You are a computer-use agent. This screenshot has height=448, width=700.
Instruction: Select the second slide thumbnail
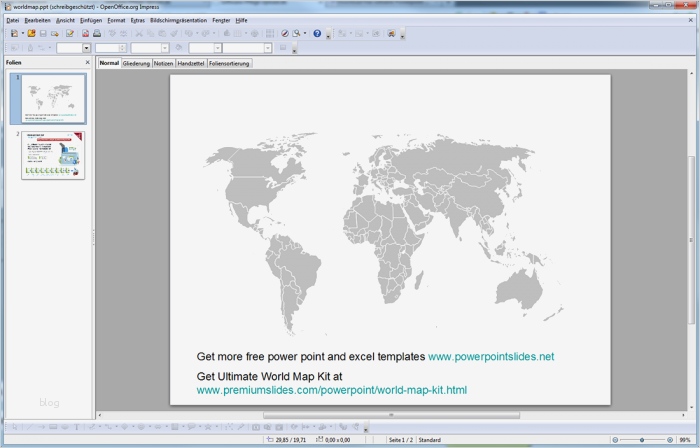coord(53,154)
